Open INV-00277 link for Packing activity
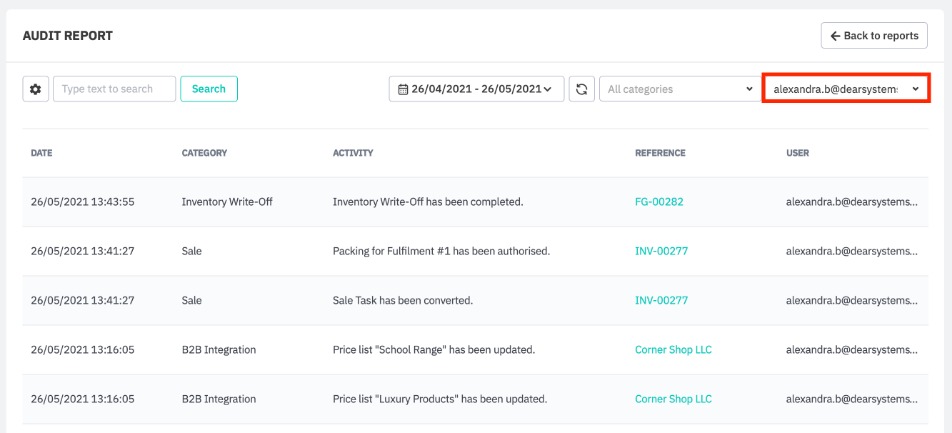The width and height of the screenshot is (952, 433). point(660,251)
